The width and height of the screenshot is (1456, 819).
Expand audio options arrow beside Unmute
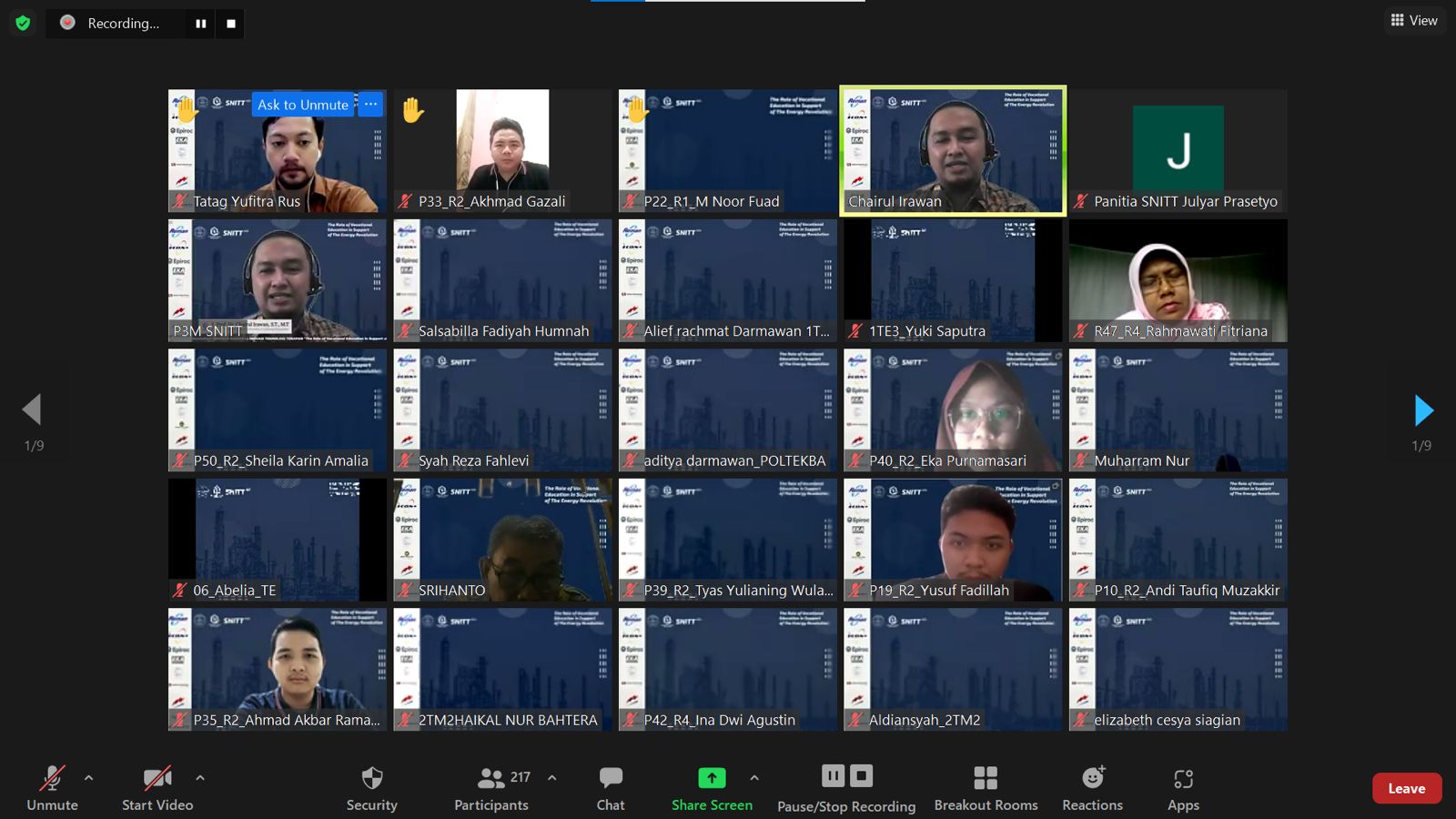(88, 778)
